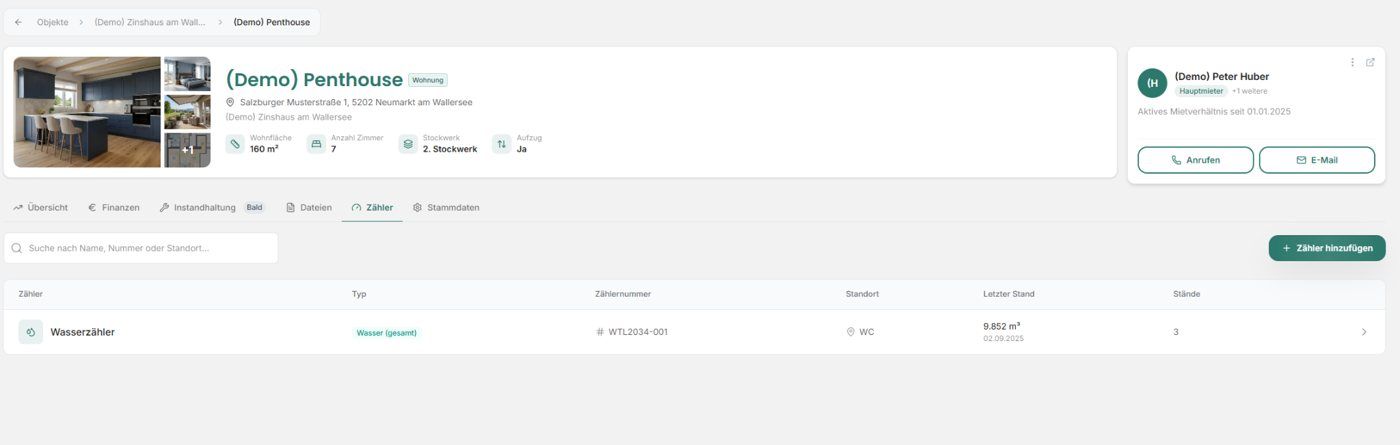This screenshot has width=1400, height=445.
Task: Click the Zählernummer column header
Action: pos(623,294)
